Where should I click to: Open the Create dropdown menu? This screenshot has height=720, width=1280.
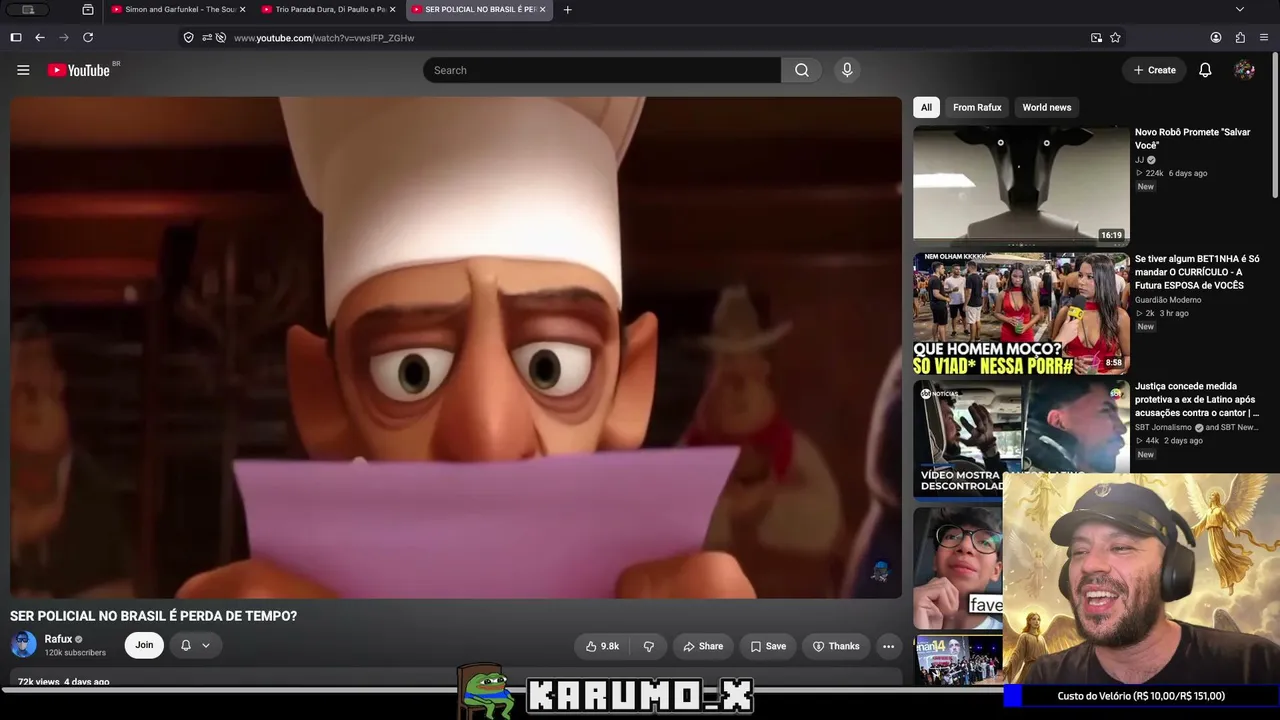click(1154, 70)
